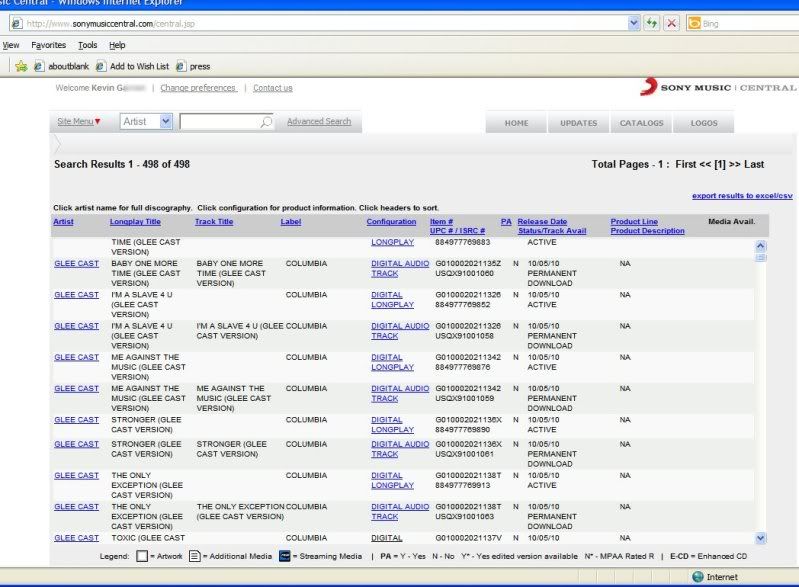Click the Additional Media legend icon
Viewport: 799px width, 587px height.
pyautogui.click(x=194, y=556)
